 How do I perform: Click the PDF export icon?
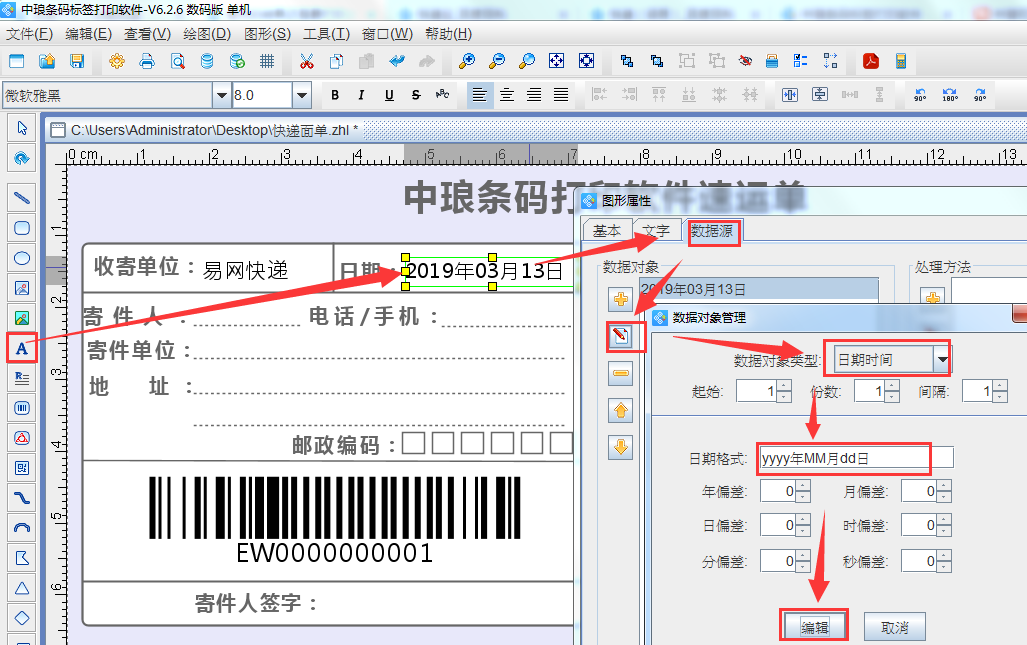pyautogui.click(x=871, y=61)
